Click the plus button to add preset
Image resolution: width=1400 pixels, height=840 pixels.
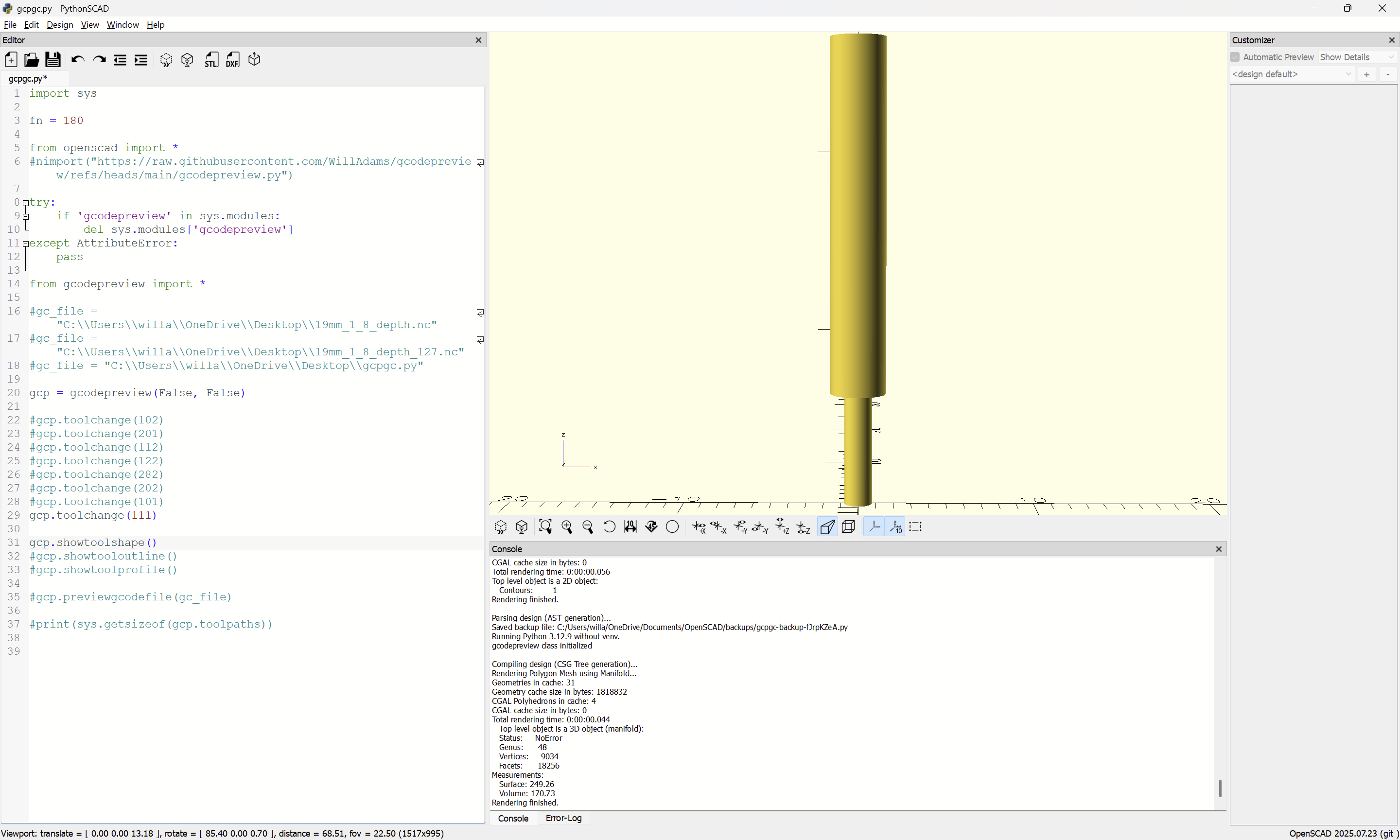click(x=1366, y=74)
